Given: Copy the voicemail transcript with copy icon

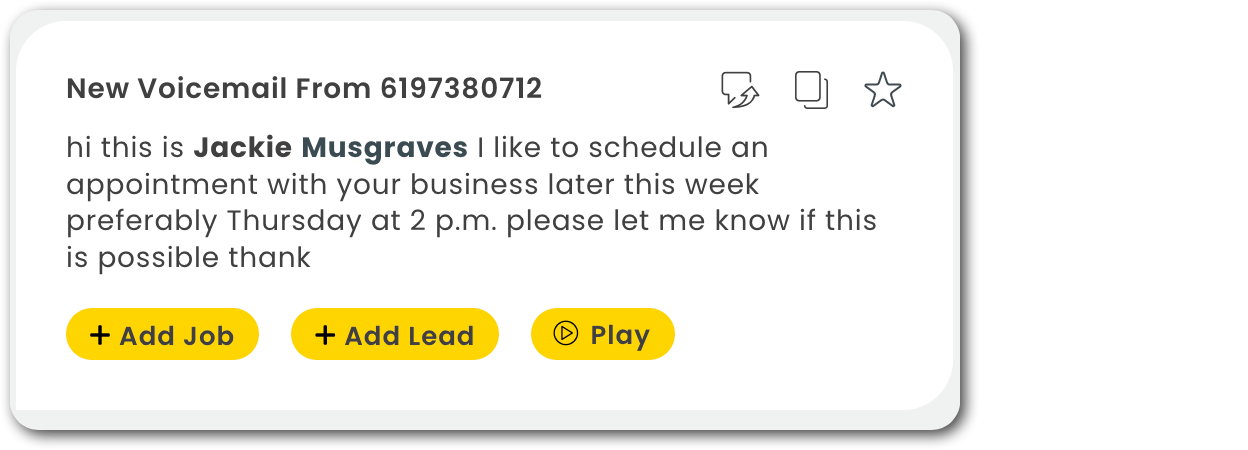Looking at the screenshot, I should pos(811,90).
